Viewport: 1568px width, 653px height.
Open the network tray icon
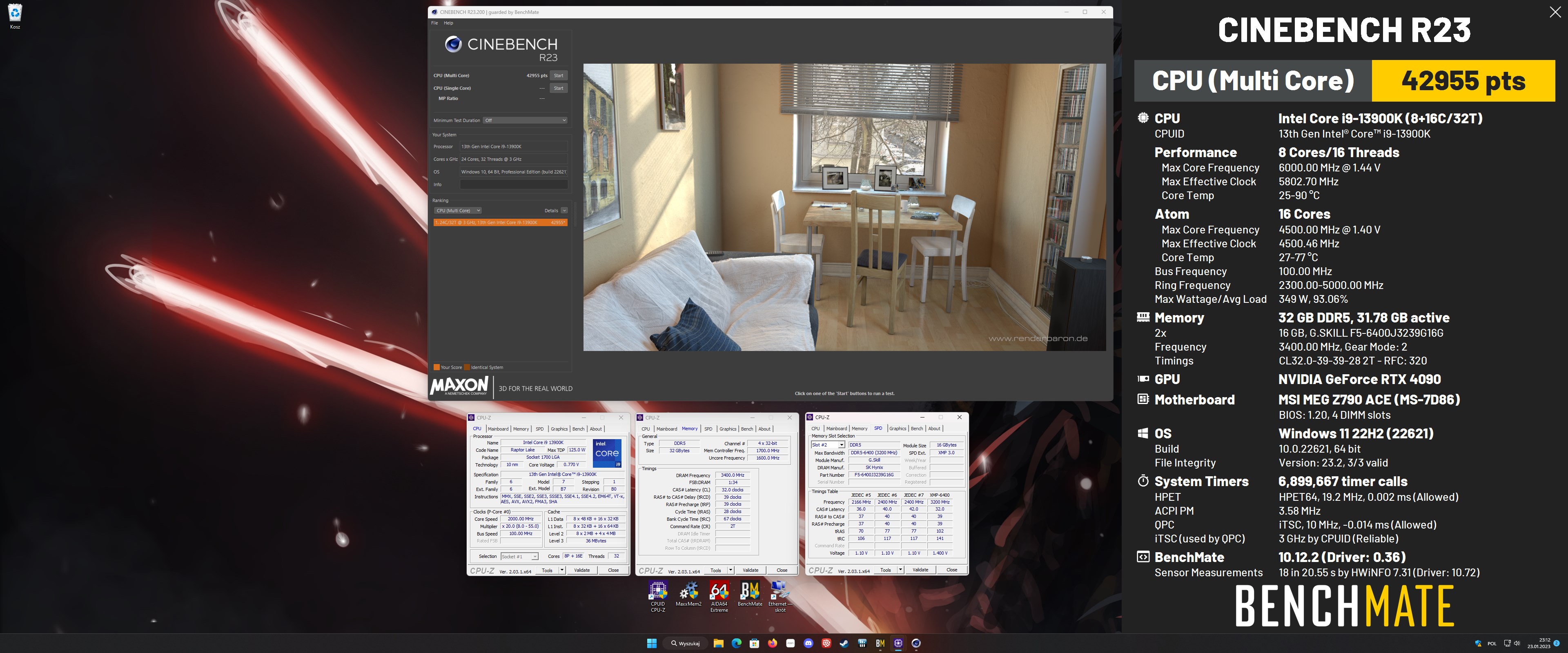[x=1507, y=643]
